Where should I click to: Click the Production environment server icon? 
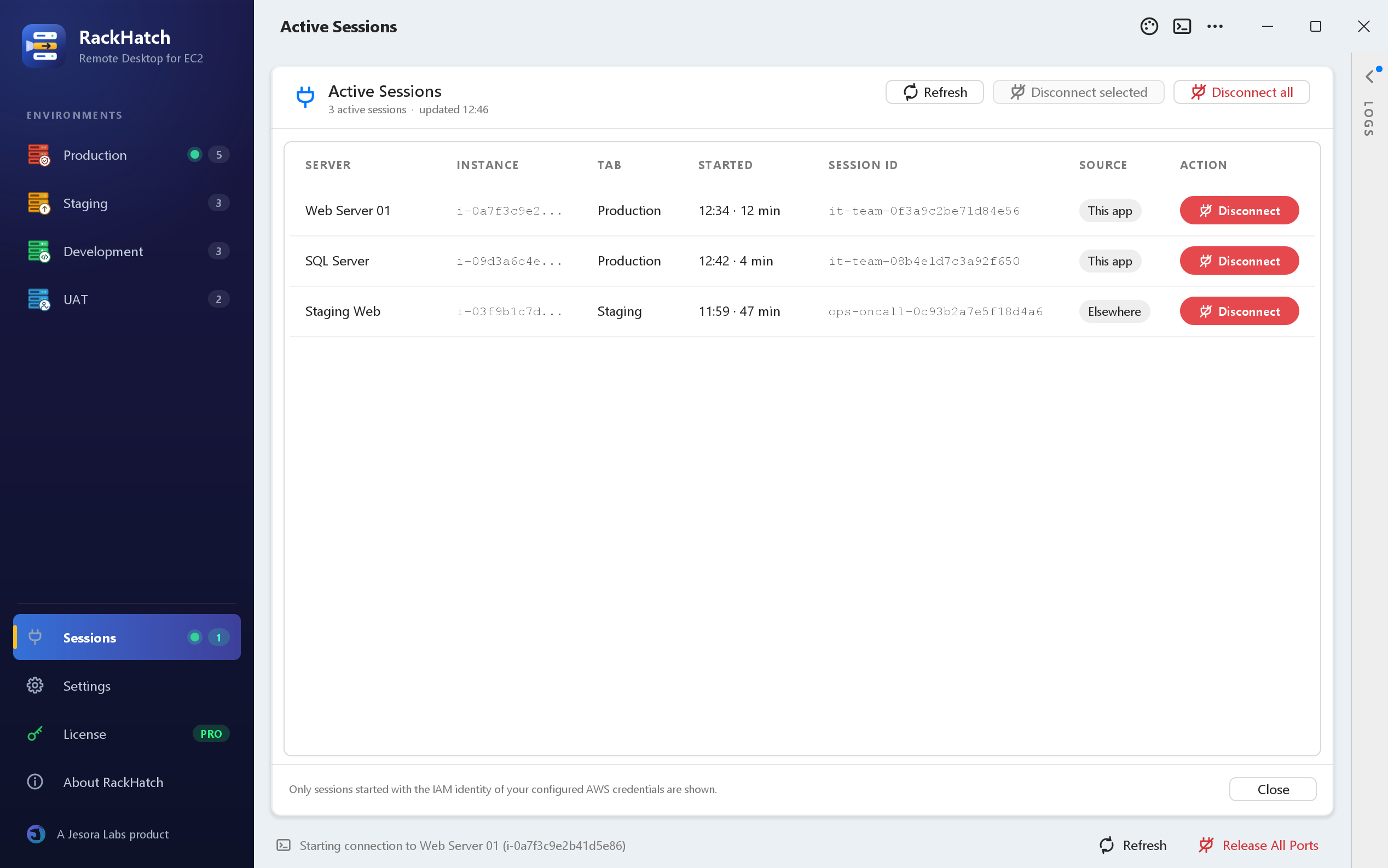click(x=38, y=154)
